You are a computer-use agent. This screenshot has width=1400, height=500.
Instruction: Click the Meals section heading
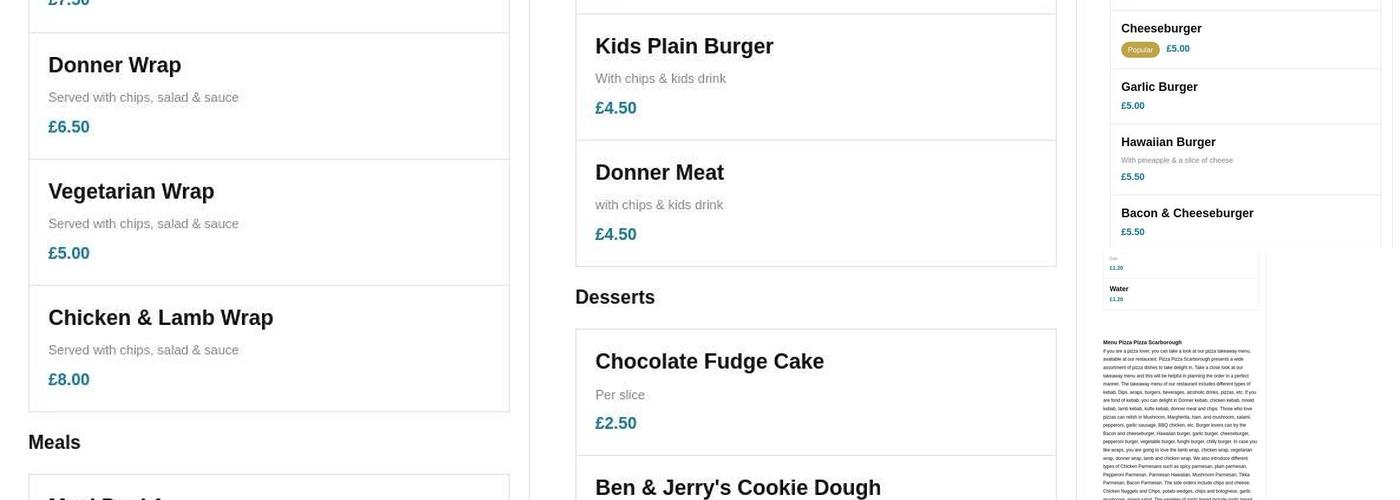[54, 442]
